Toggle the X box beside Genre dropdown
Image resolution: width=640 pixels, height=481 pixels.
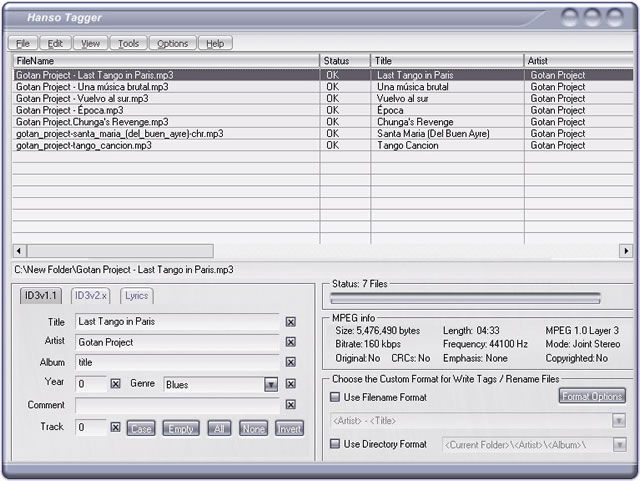pyautogui.click(x=290, y=384)
